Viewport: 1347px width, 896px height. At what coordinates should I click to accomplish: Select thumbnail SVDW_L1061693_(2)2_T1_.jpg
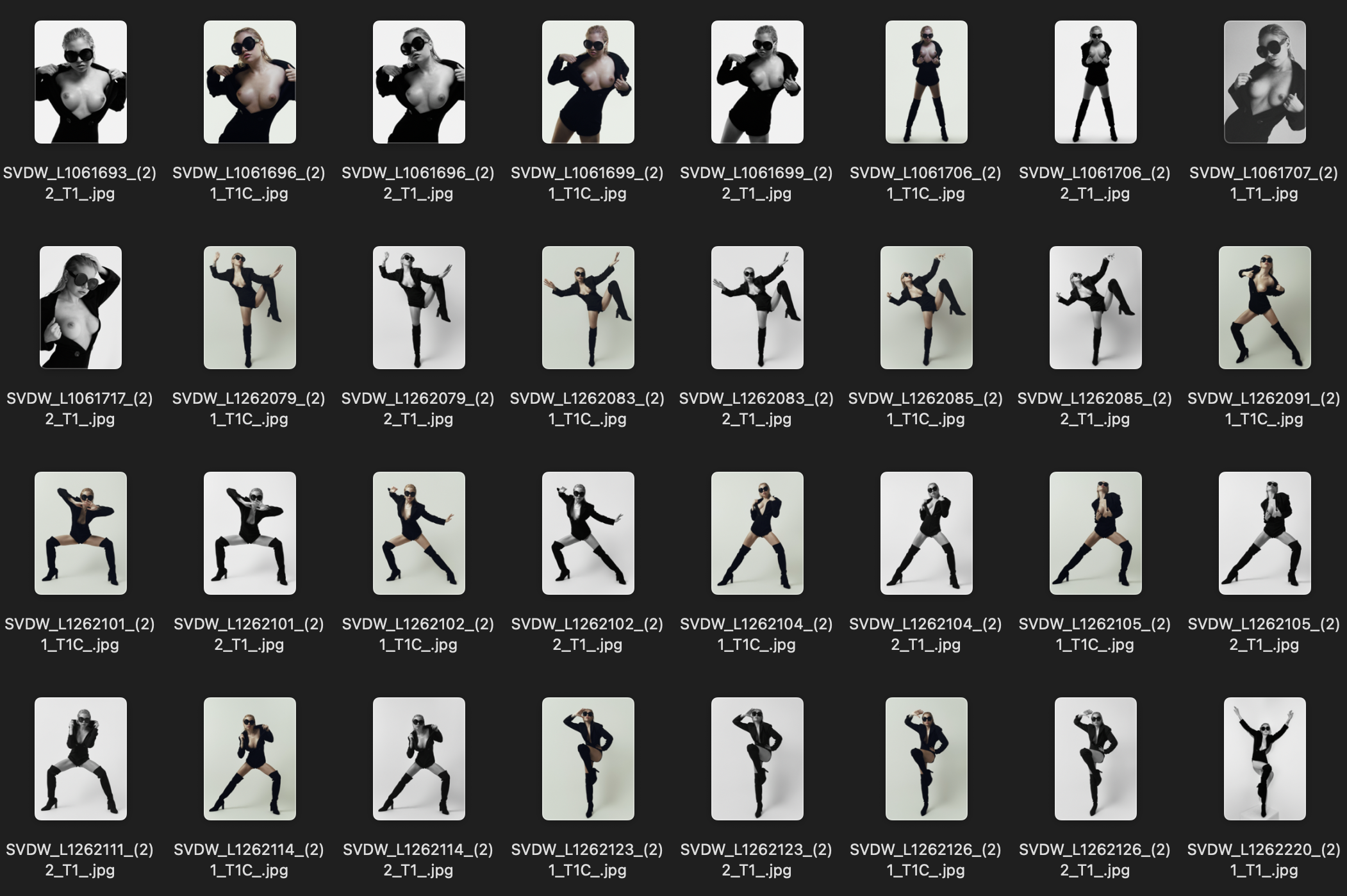point(81,82)
